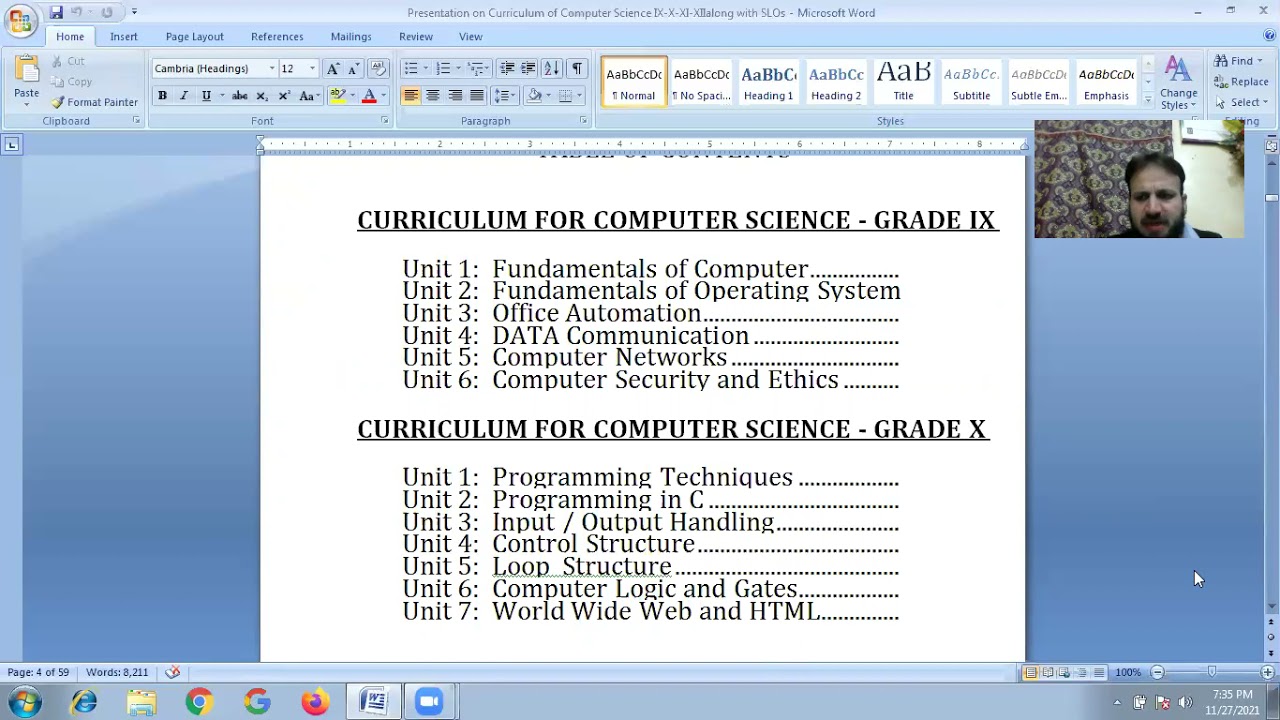Click the zoom out minus button
This screenshot has width=1280, height=720.
(x=1157, y=672)
